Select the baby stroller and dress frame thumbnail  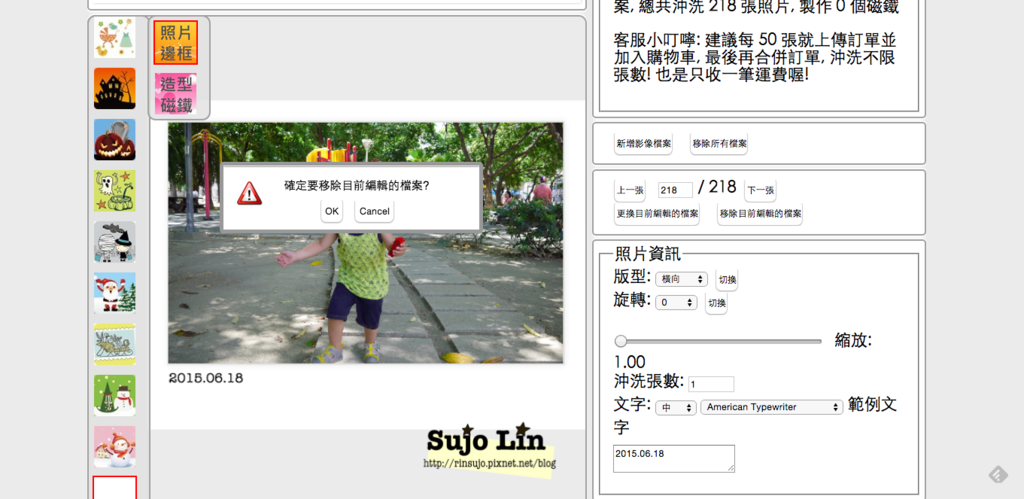[x=114, y=37]
